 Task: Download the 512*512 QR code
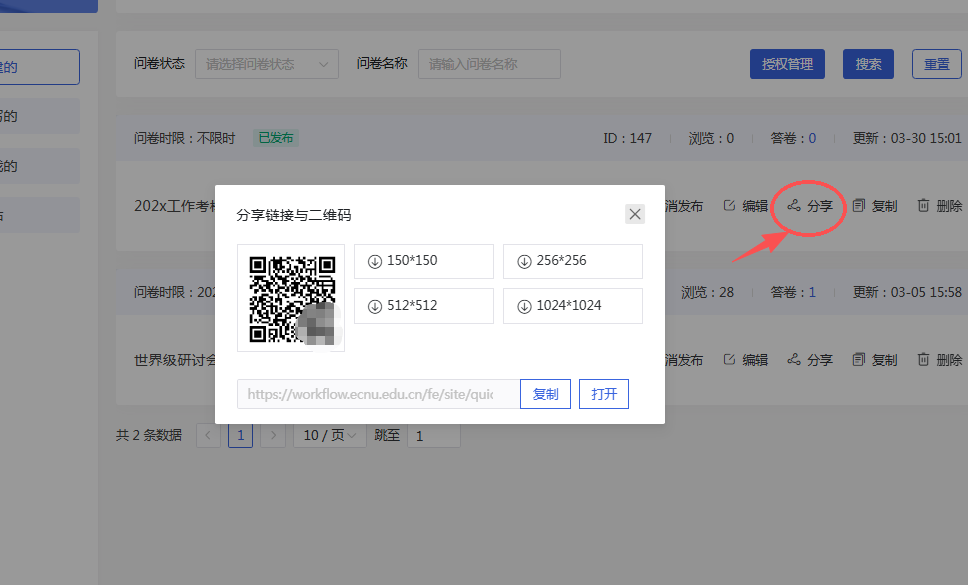point(424,306)
